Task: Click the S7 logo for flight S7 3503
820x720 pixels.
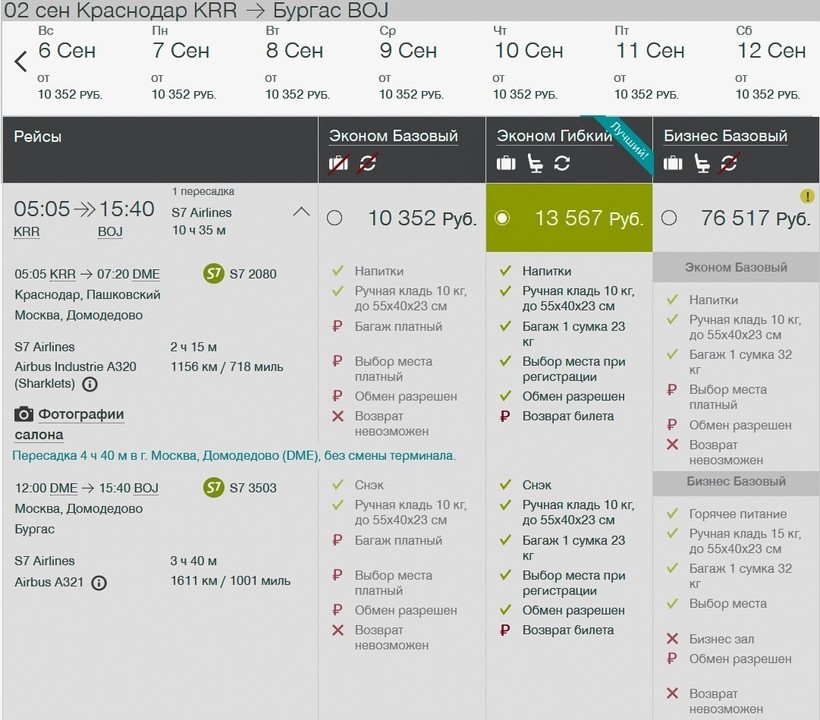Action: pyautogui.click(x=213, y=488)
